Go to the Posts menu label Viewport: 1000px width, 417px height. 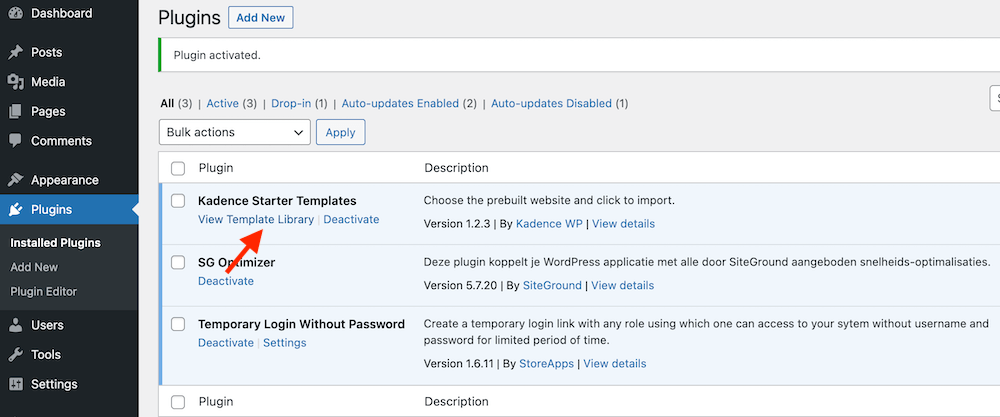point(47,52)
